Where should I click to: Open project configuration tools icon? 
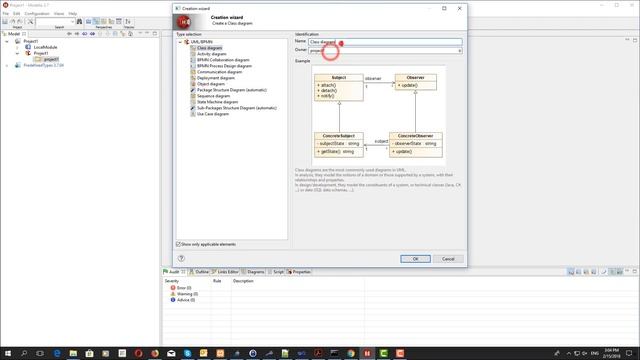[x=30, y=21]
